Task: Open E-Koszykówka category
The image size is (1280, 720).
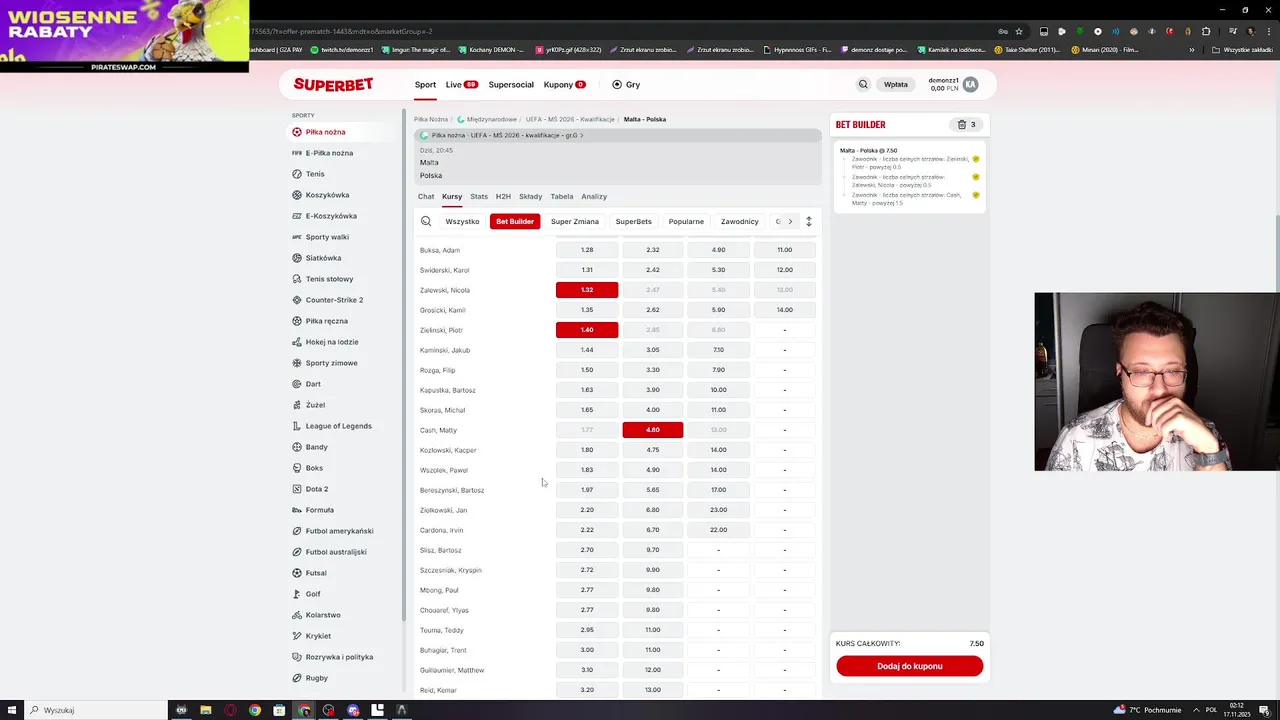Action: (x=324, y=216)
